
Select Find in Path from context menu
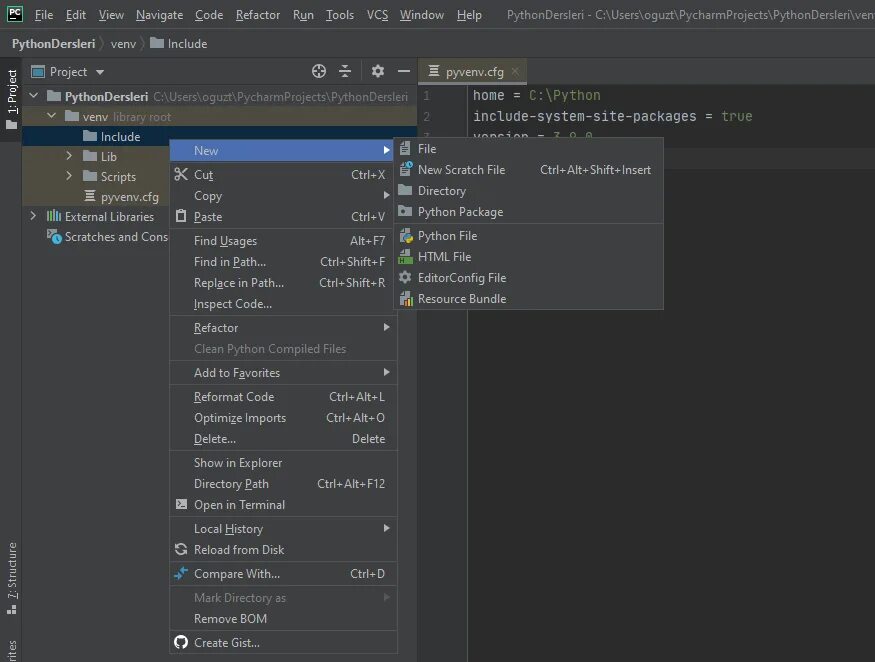click(283, 262)
